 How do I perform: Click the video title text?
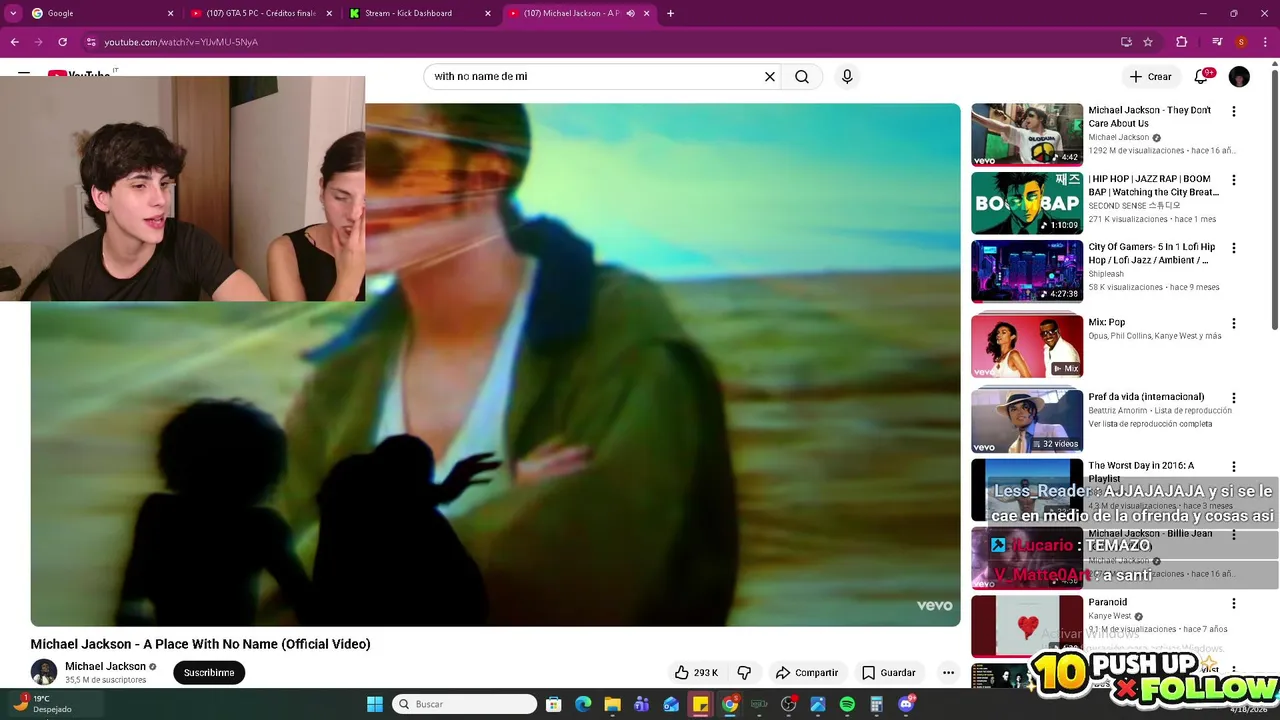pos(200,644)
